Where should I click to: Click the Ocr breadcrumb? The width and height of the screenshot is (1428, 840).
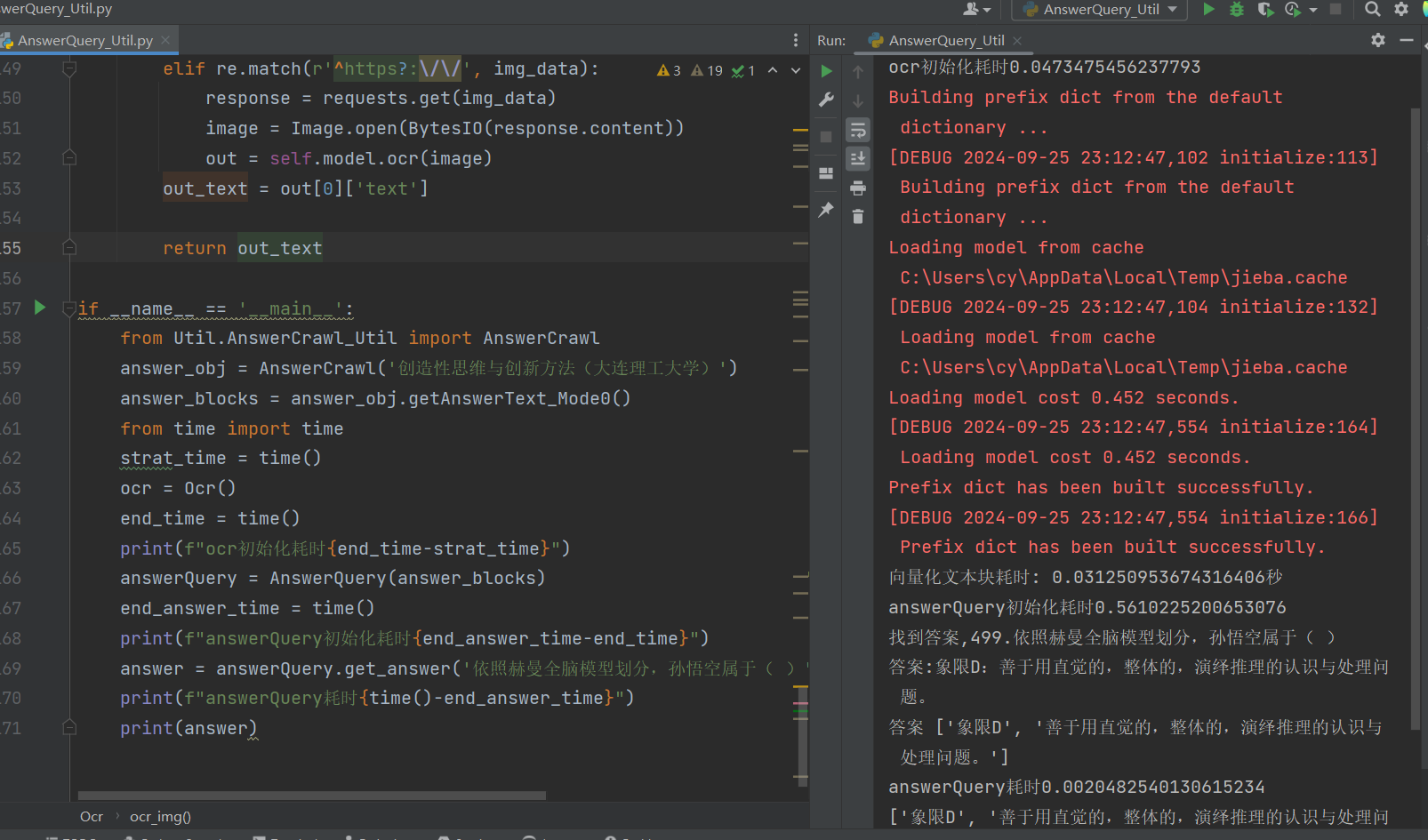point(92,816)
